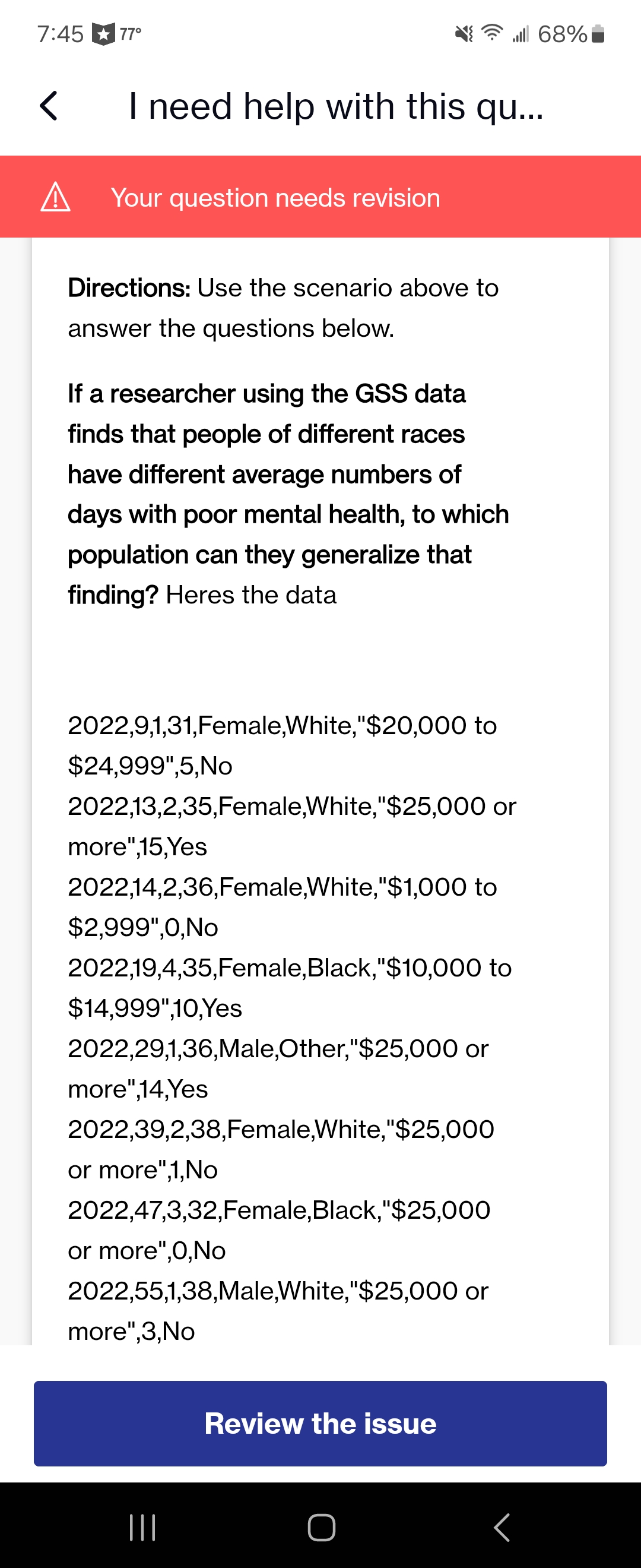Tap the star notification icon
Screen dimensions: 641x1568
point(103,33)
